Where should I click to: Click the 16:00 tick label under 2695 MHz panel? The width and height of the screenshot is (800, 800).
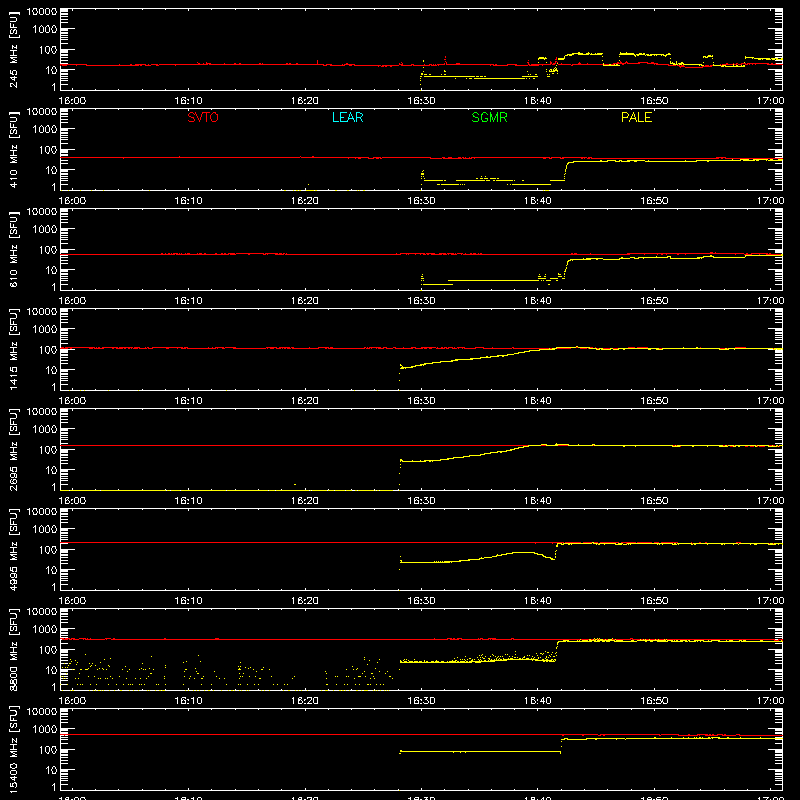coord(72,501)
